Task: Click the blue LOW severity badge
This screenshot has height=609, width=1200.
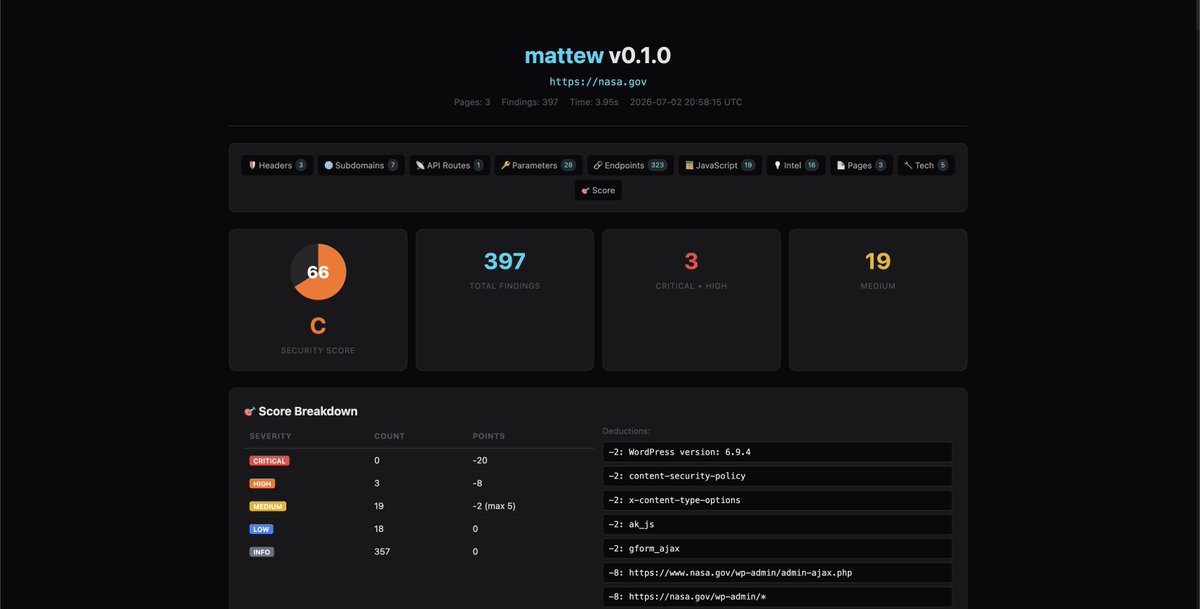Action: (261, 529)
